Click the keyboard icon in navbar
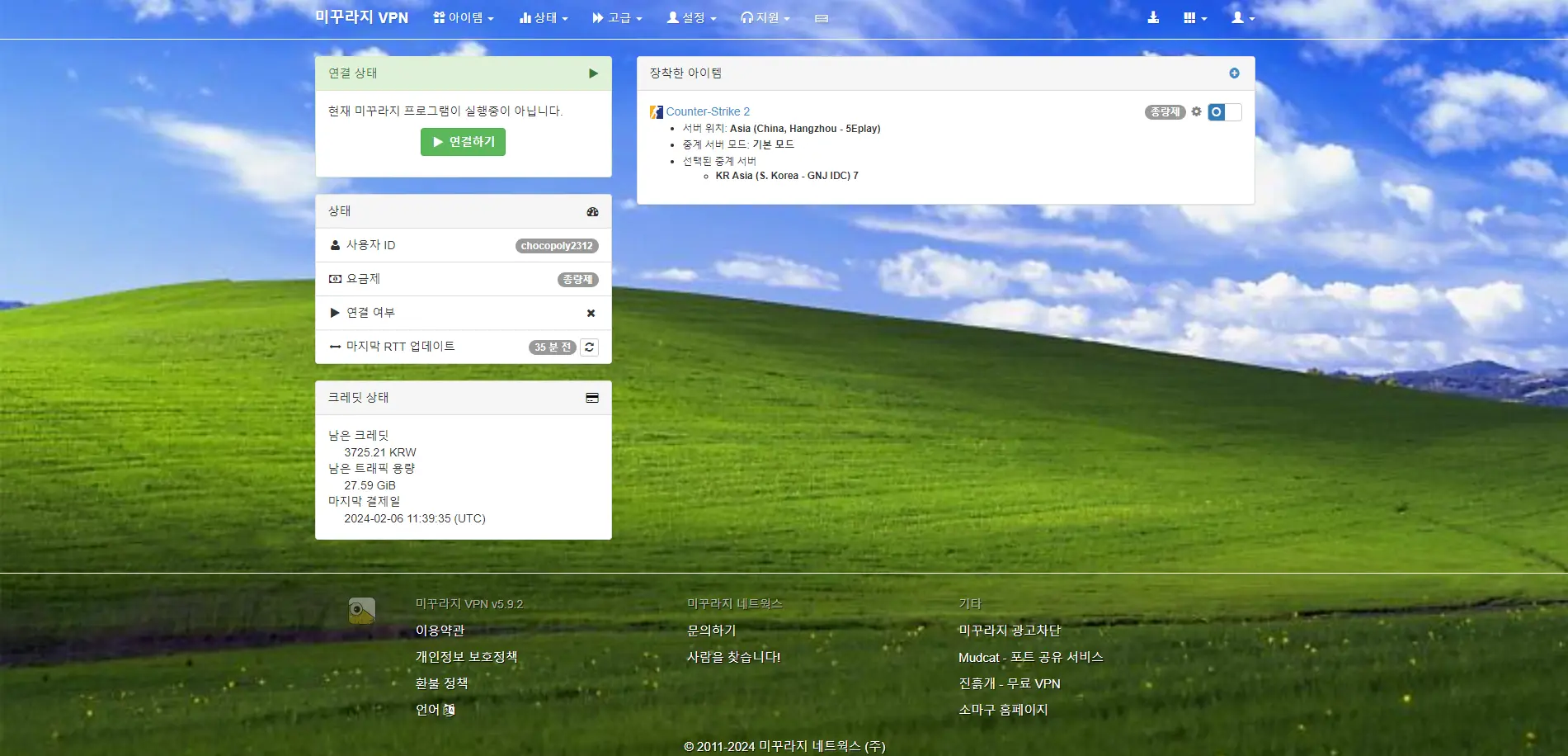 click(x=822, y=18)
